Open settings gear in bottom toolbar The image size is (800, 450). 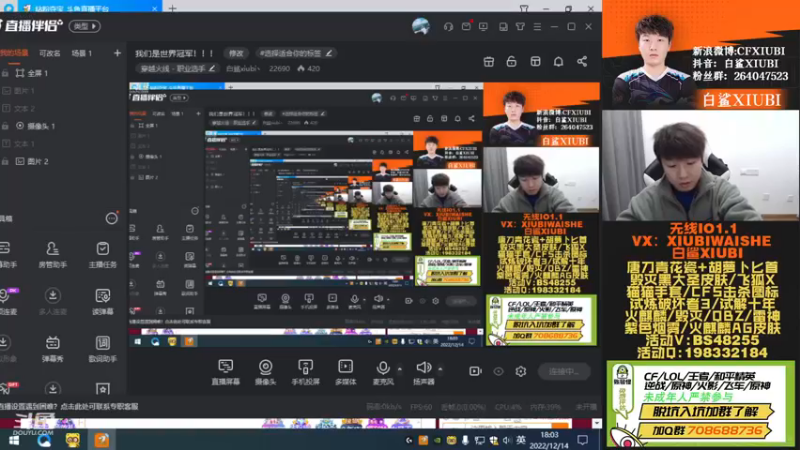click(520, 371)
